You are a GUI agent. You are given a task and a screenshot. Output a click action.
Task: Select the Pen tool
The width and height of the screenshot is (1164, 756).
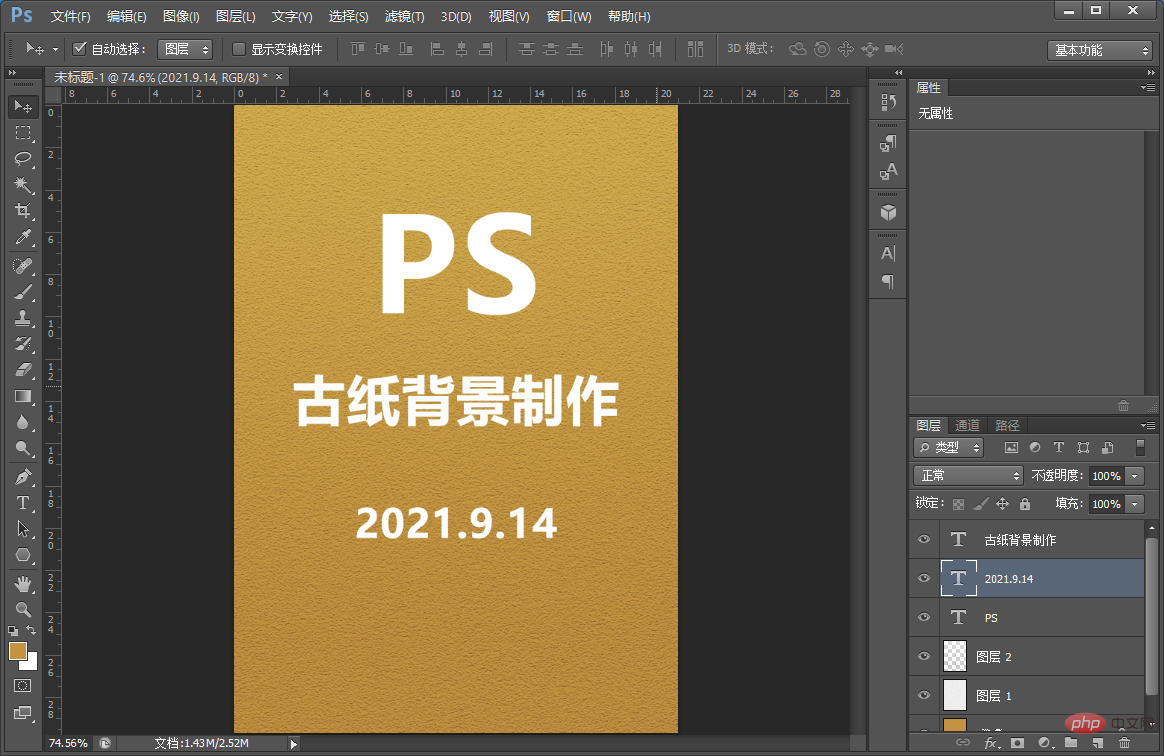coord(23,477)
